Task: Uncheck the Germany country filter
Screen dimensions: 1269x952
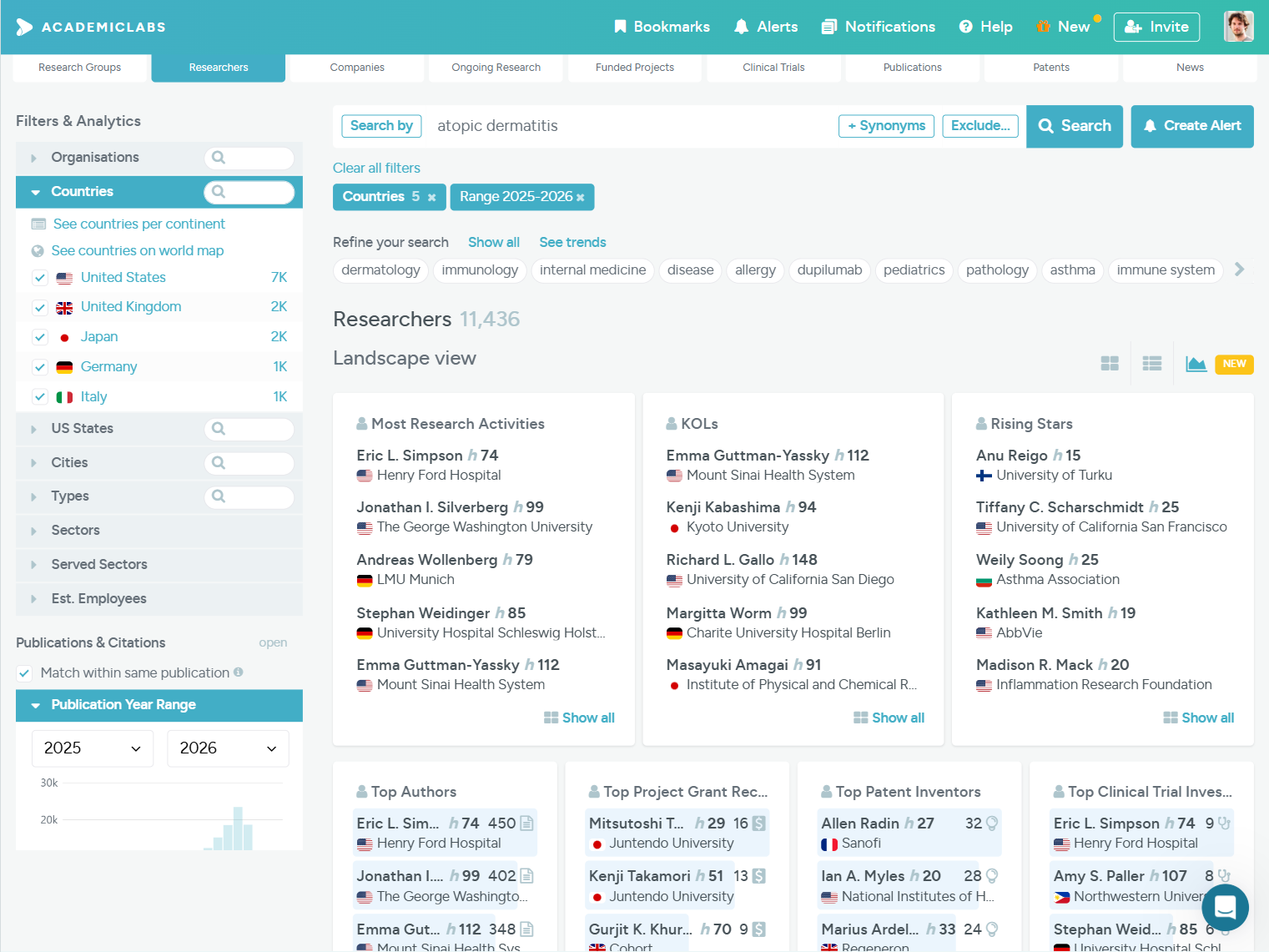Action: 40,367
